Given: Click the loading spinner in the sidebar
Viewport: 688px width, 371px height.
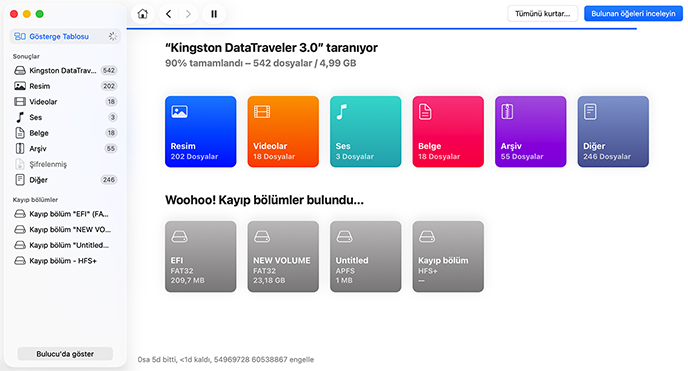Looking at the screenshot, I should 113,36.
